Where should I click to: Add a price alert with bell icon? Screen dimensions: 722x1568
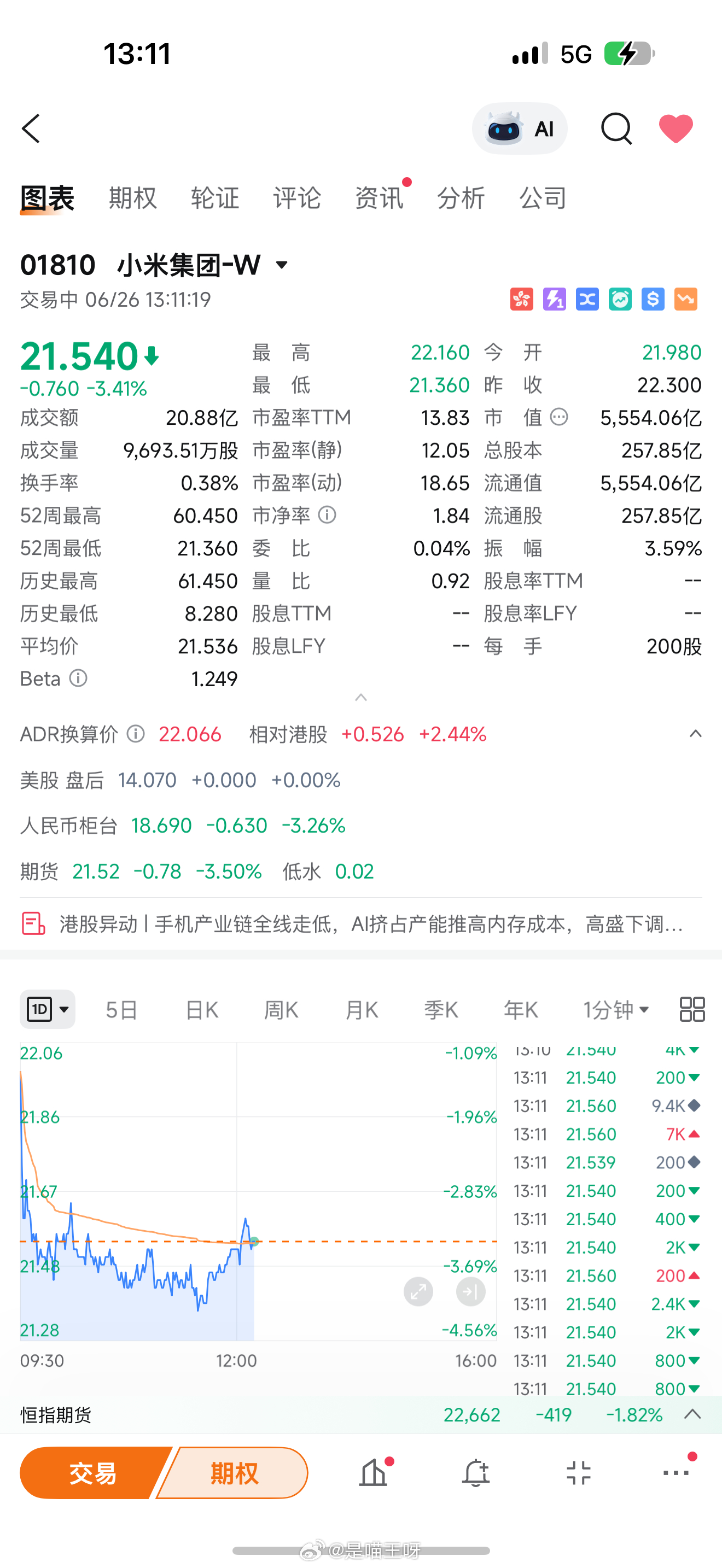[x=476, y=1473]
